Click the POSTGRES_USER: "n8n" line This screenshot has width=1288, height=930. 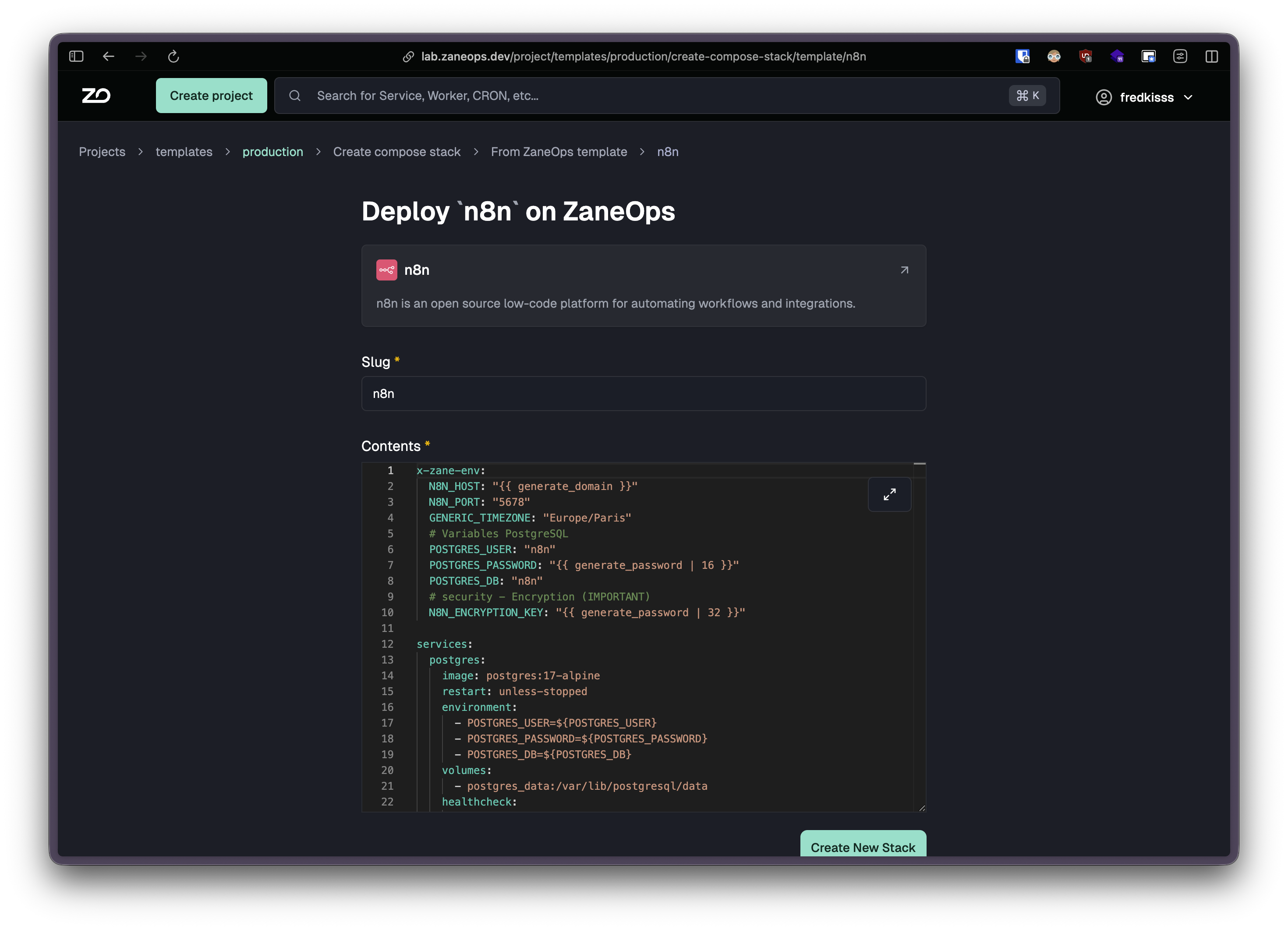[x=492, y=549]
